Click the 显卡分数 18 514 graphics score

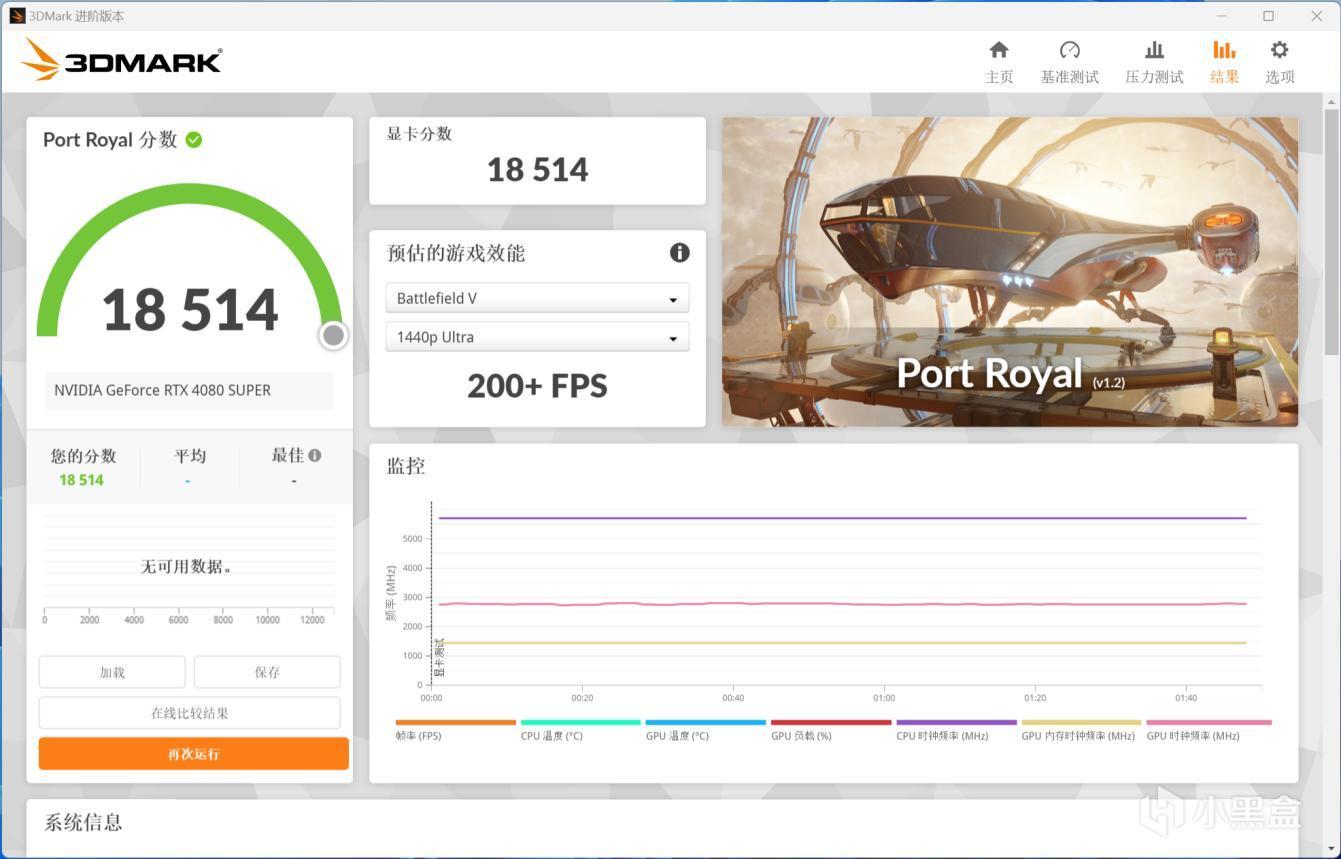(537, 170)
